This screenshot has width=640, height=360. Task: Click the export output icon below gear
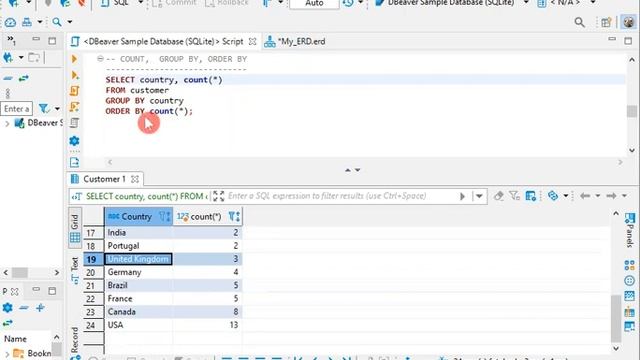pyautogui.click(x=74, y=162)
